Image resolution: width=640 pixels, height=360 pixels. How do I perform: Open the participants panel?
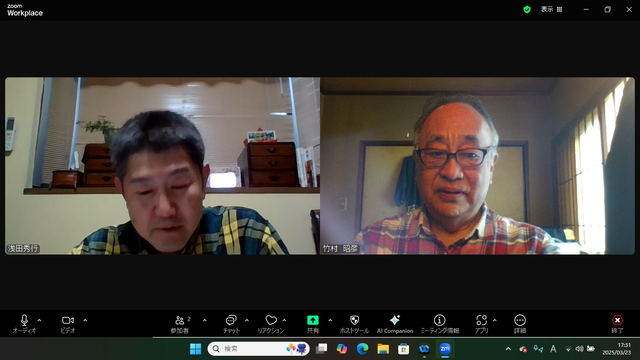[180, 324]
